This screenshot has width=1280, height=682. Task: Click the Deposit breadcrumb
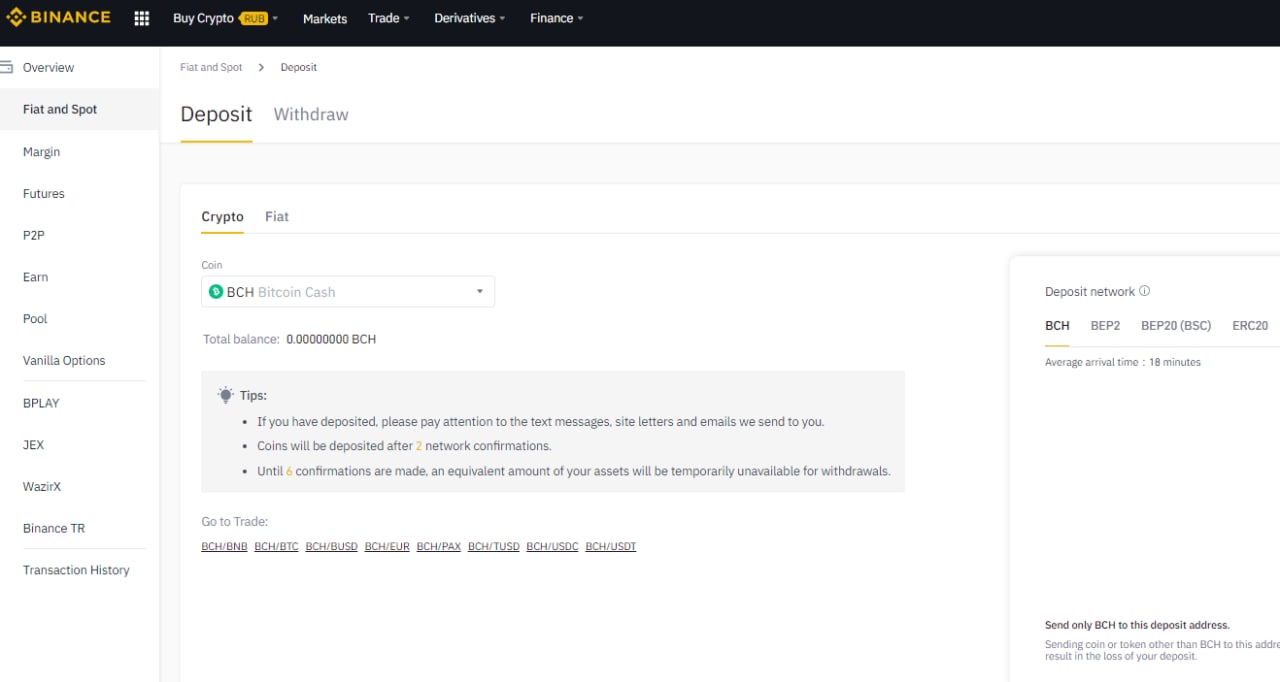298,67
